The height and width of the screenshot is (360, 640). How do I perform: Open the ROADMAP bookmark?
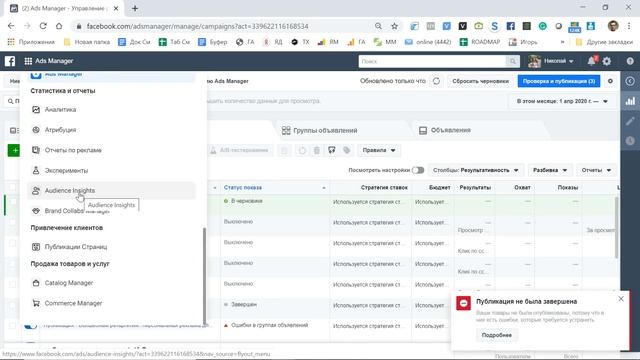coord(480,42)
